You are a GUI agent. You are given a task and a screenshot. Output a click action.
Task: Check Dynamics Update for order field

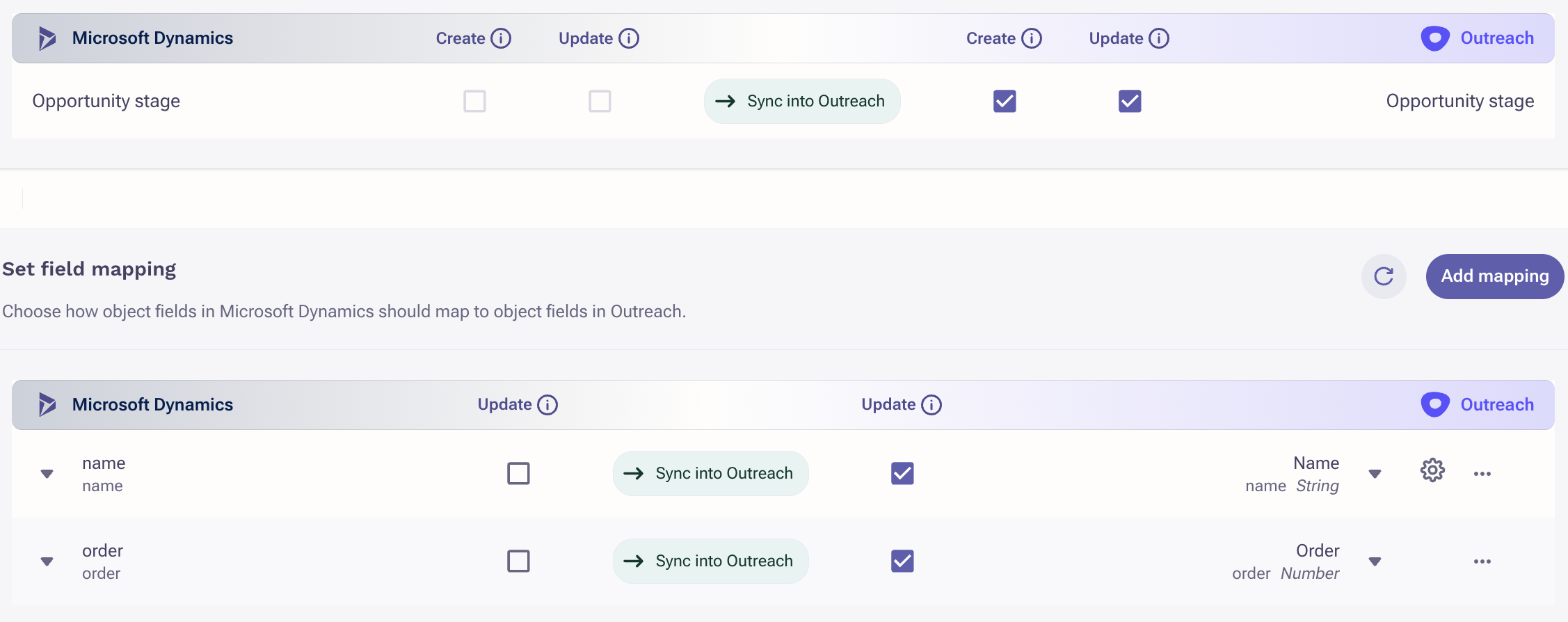point(518,561)
